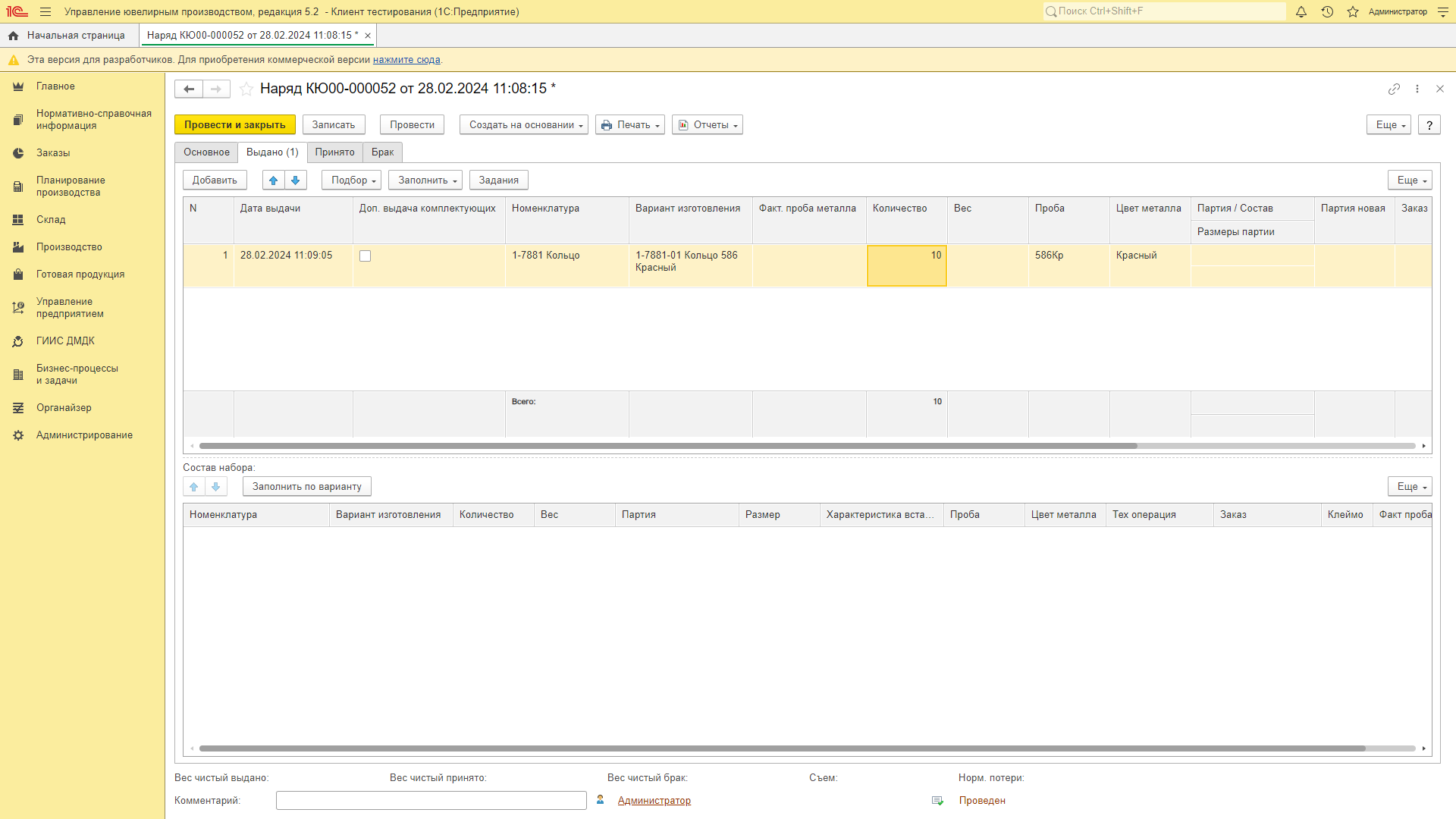1456x819 pixels.
Task: Click horizontal scrollbar of Состав набора table
Action: pyautogui.click(x=783, y=748)
